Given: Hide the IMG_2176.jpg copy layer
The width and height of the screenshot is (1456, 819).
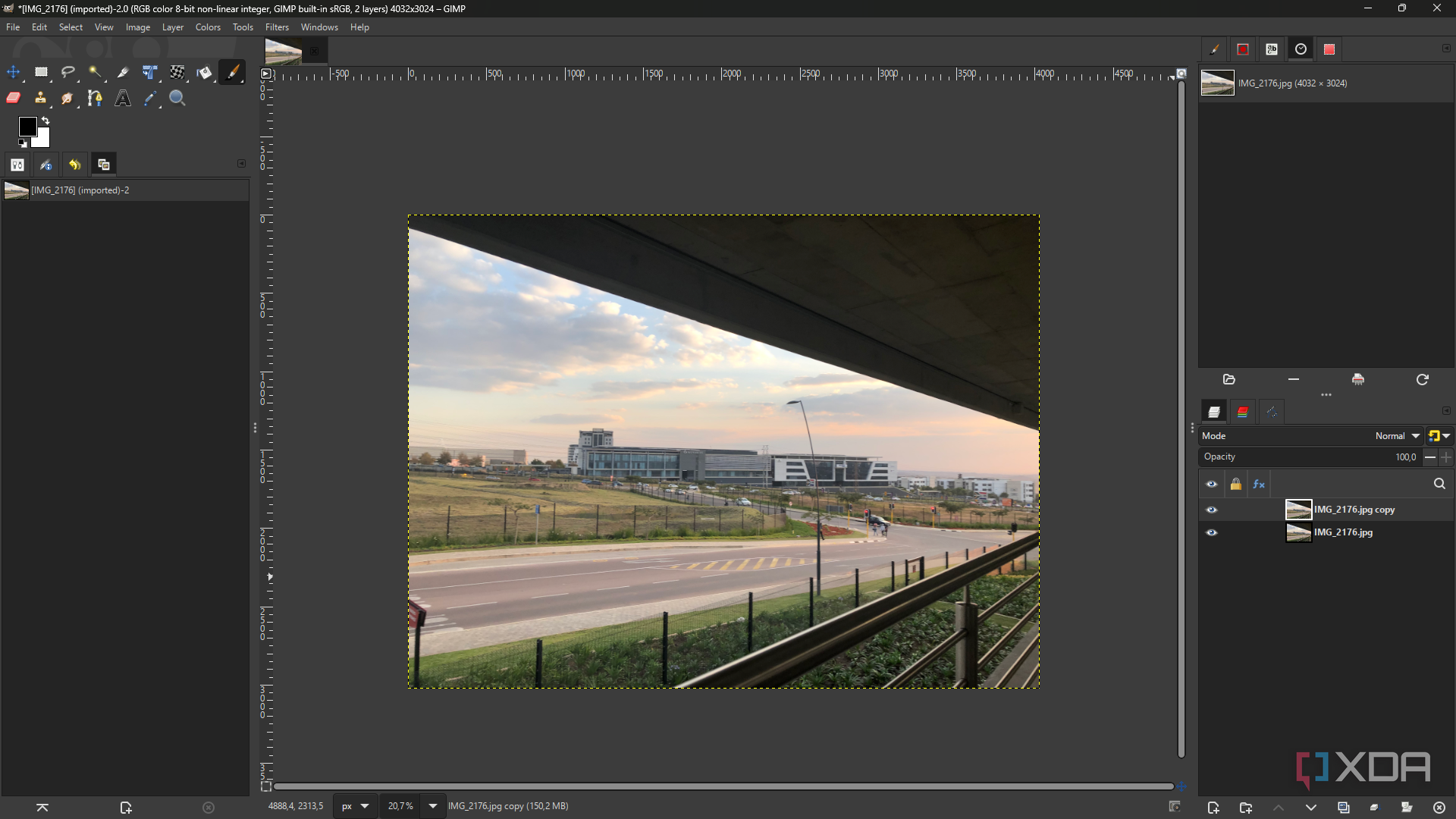Looking at the screenshot, I should coord(1212,510).
